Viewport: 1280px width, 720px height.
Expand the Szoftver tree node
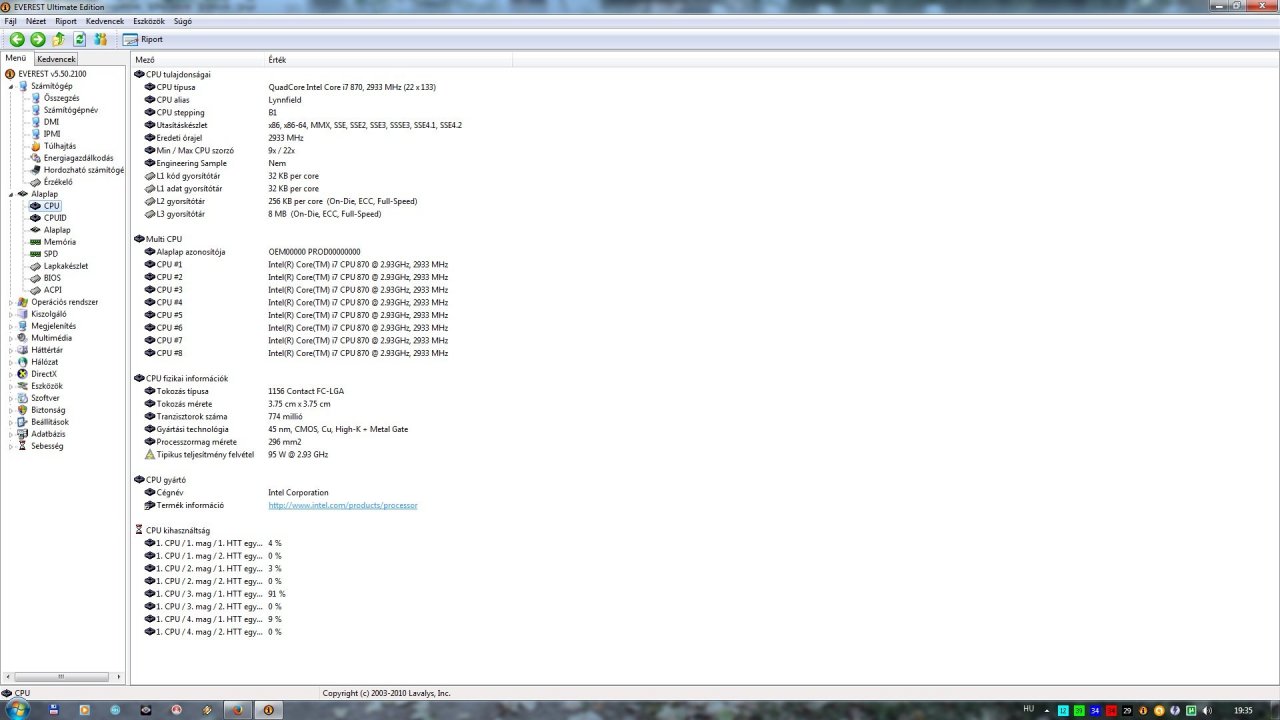(12, 398)
